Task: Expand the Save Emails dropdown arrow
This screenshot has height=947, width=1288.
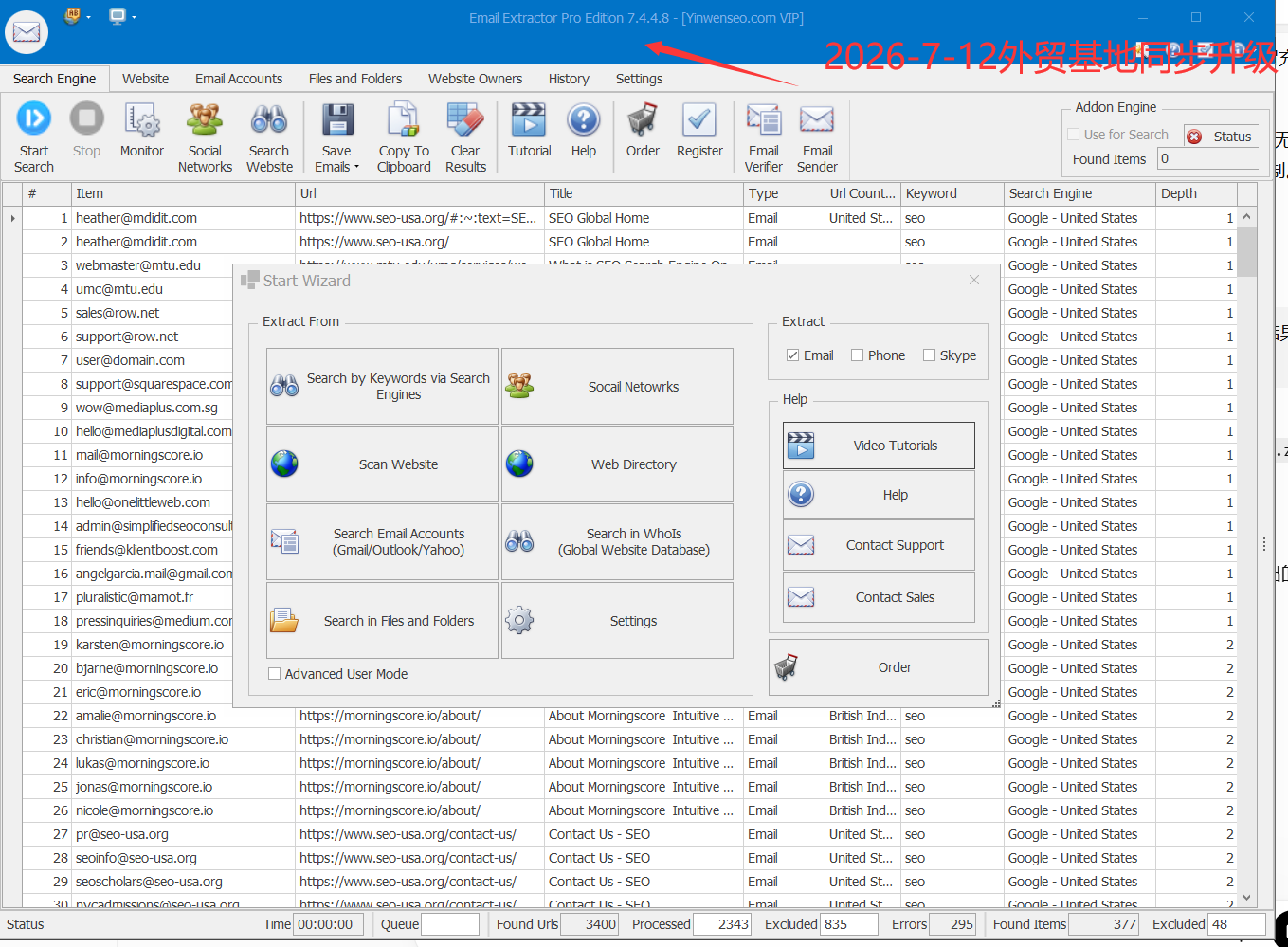Action: (x=356, y=168)
